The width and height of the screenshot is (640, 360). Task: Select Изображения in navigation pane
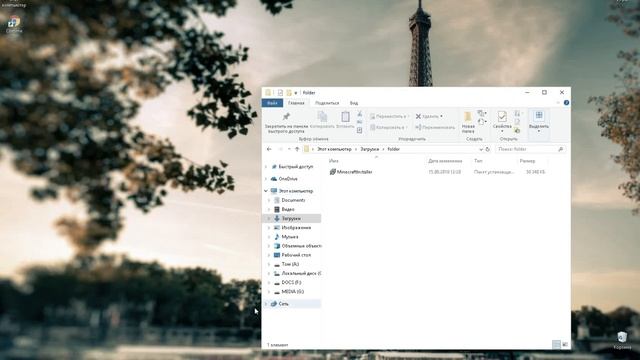pyautogui.click(x=296, y=228)
